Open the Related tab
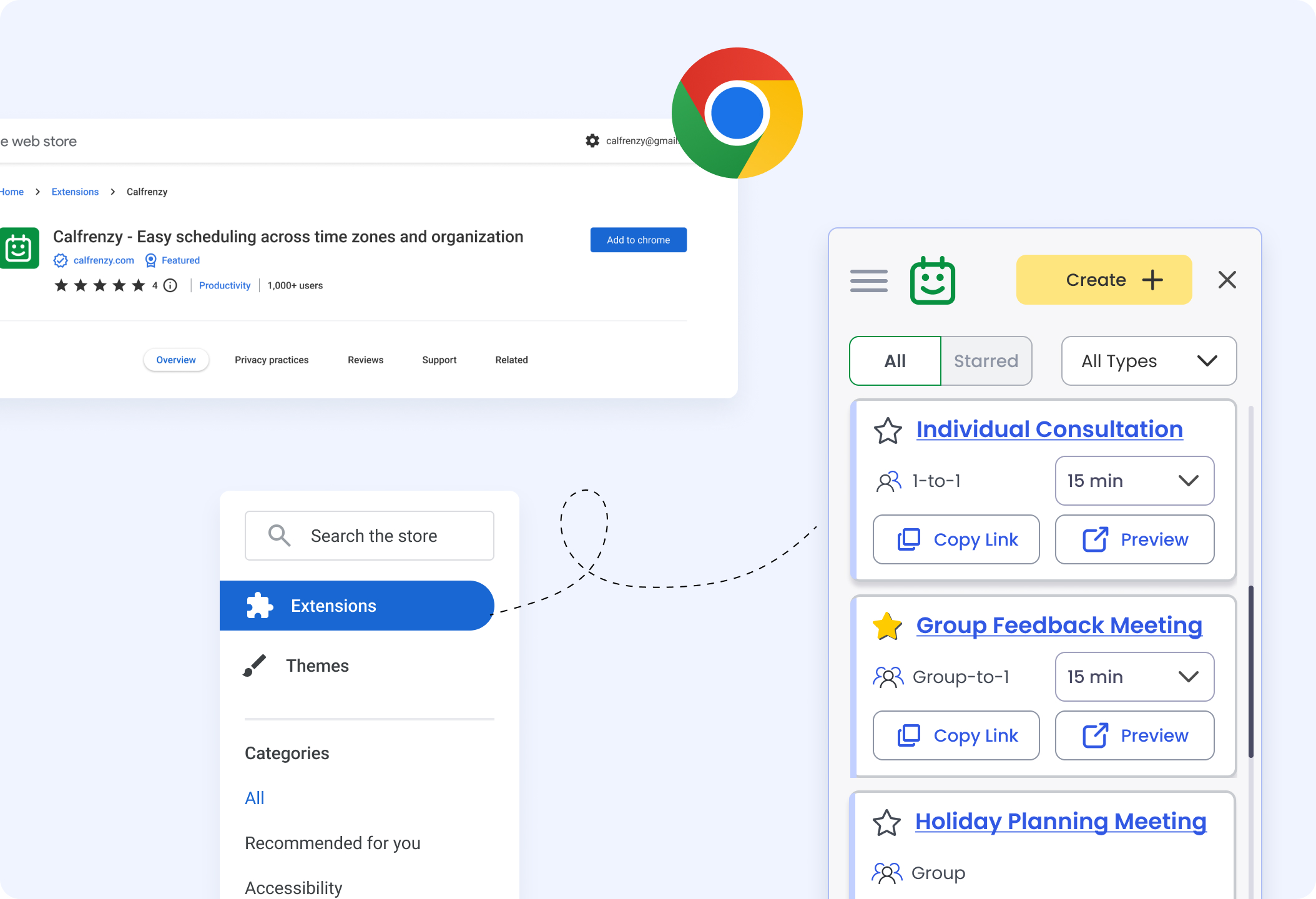The image size is (1316, 899). [511, 360]
